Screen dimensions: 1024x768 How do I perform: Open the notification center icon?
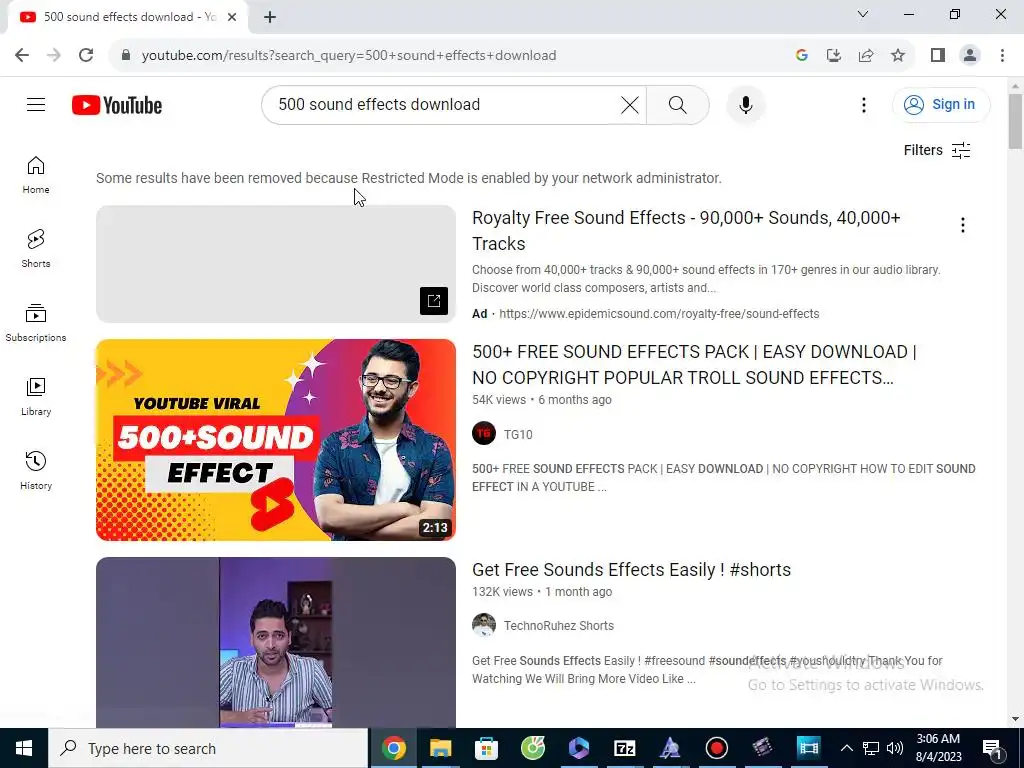993,748
